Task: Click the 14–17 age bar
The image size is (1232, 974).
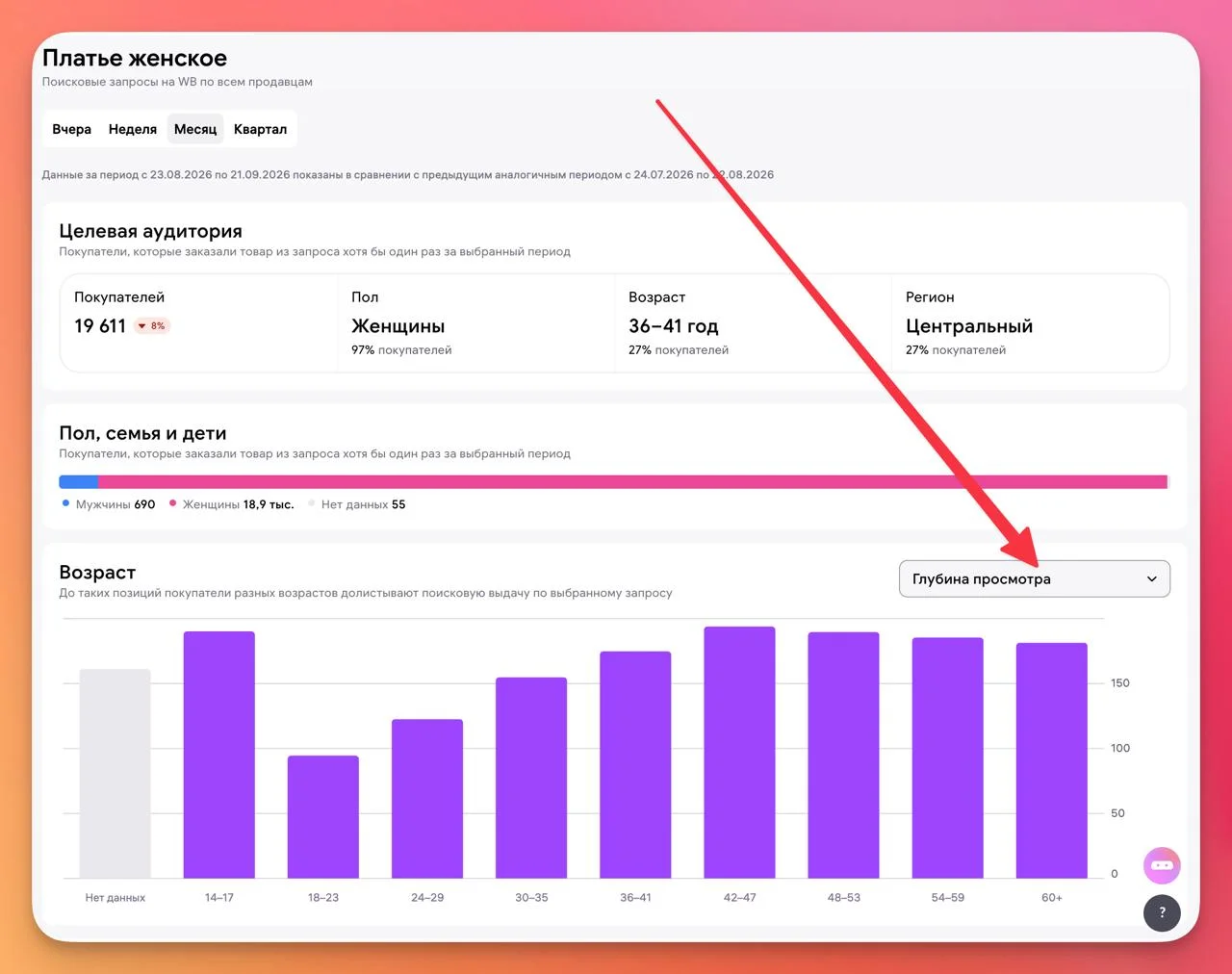Action: pos(219,755)
